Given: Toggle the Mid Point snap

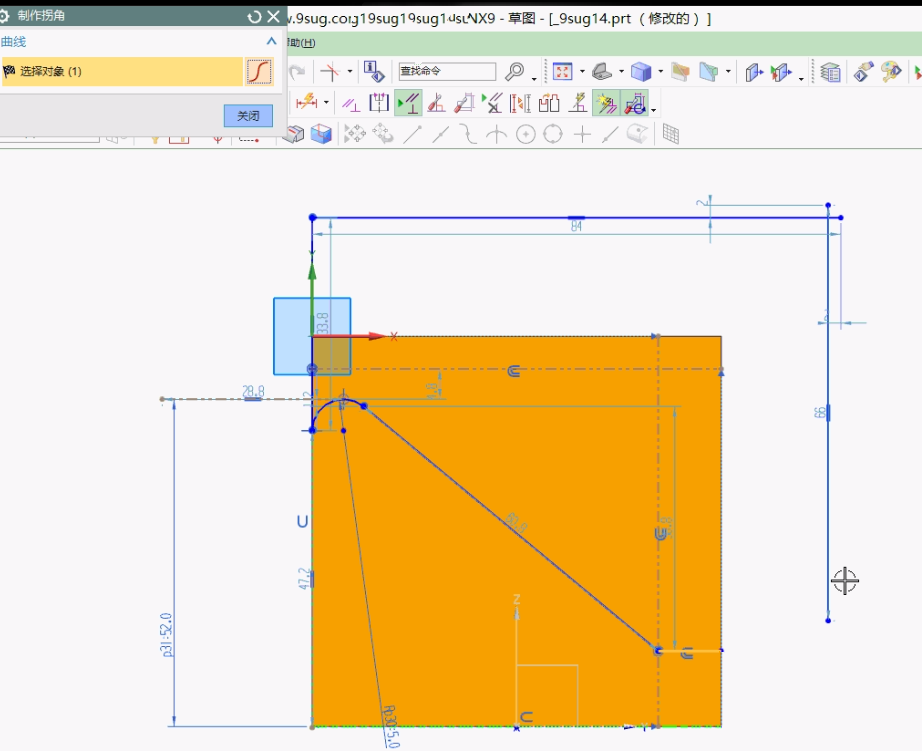Looking at the screenshot, I should (440, 134).
